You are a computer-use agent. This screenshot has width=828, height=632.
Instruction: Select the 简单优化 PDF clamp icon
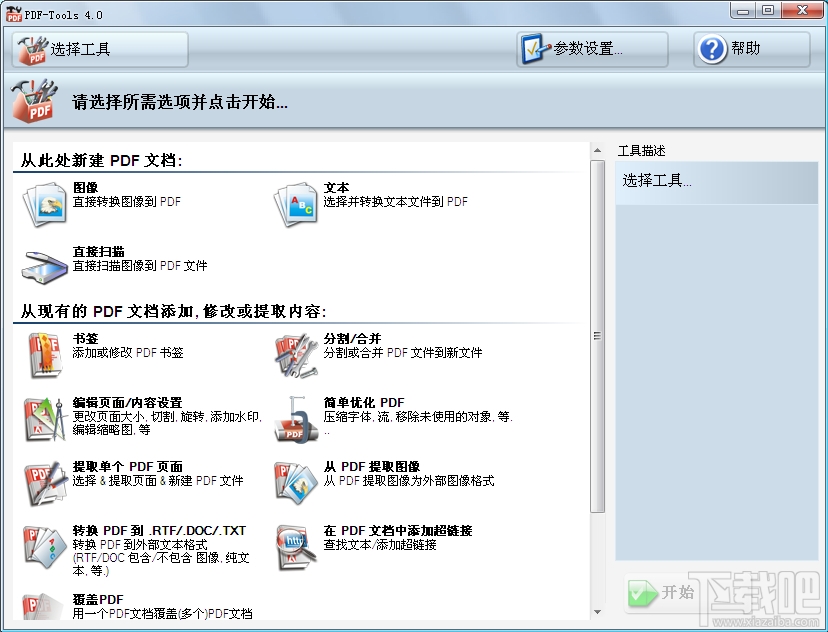pyautogui.click(x=296, y=419)
